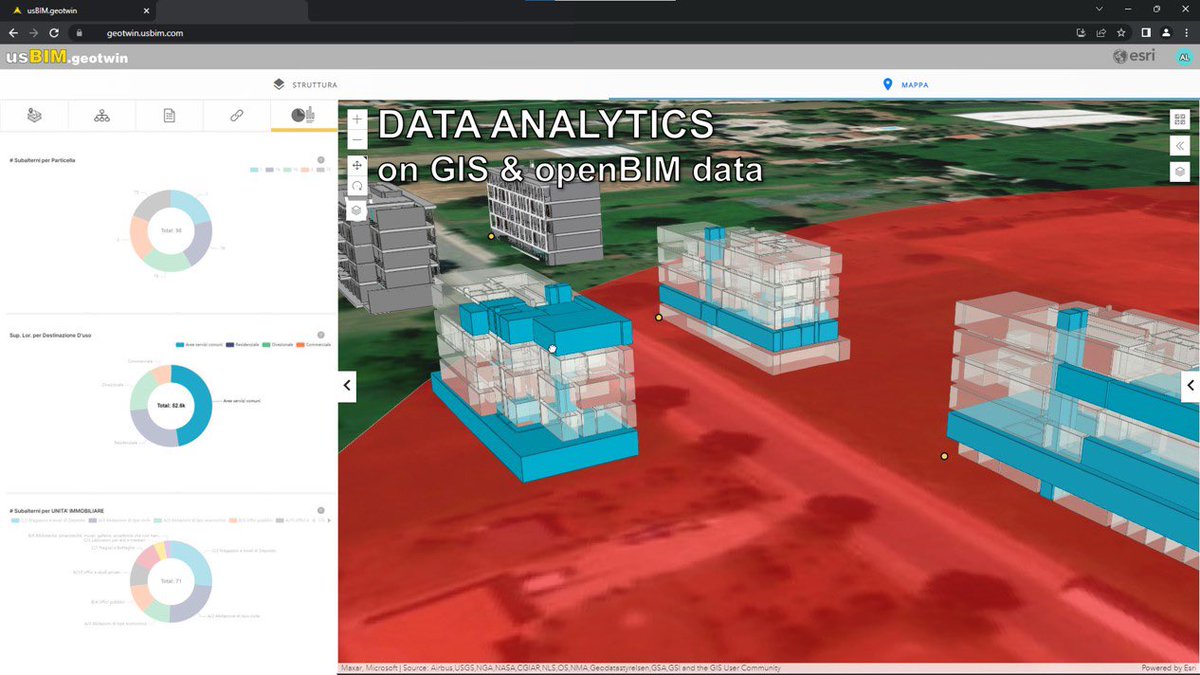Click the address bar geotwin.usbim.com
The width and height of the screenshot is (1200, 675).
tap(145, 32)
